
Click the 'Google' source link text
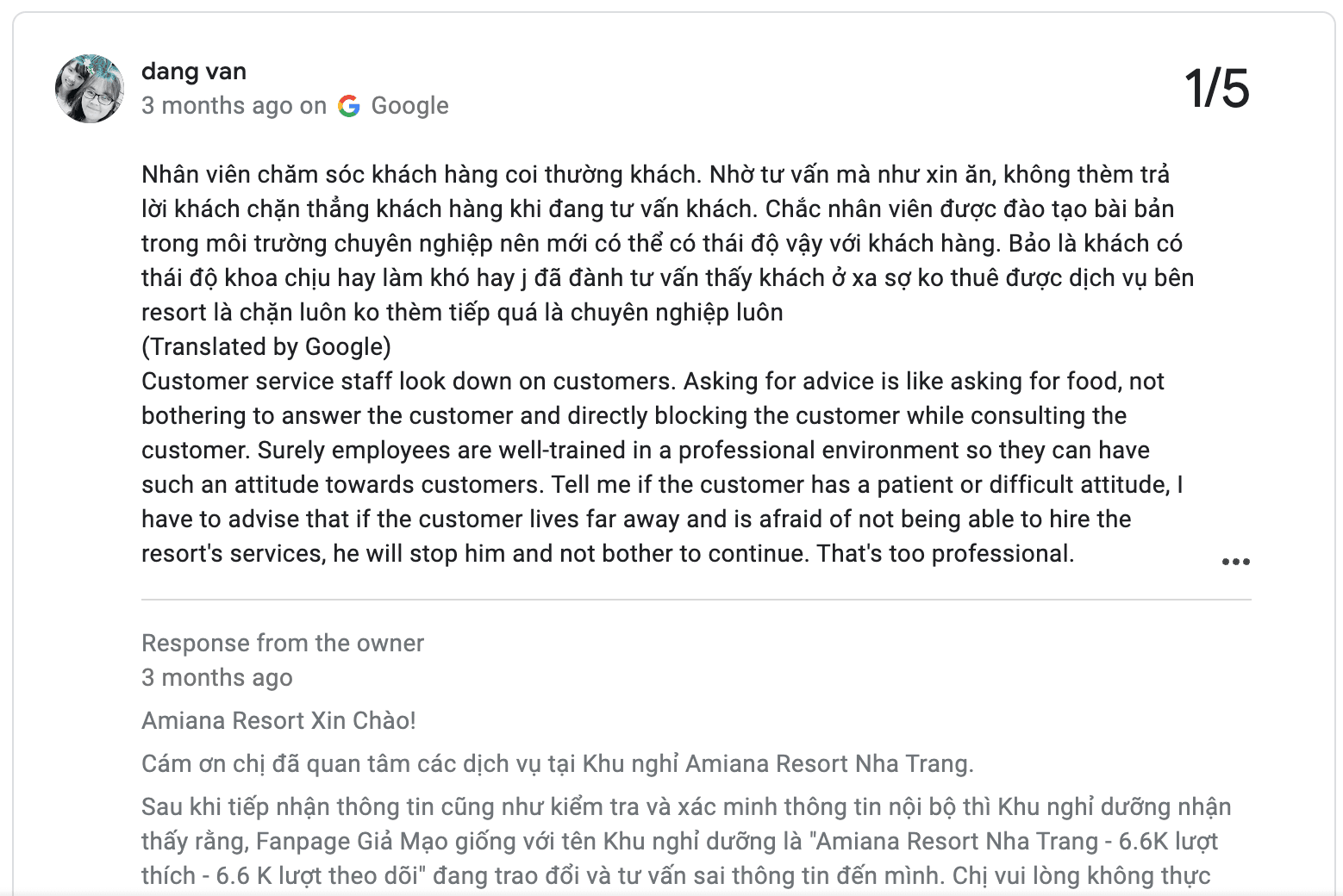(x=409, y=106)
